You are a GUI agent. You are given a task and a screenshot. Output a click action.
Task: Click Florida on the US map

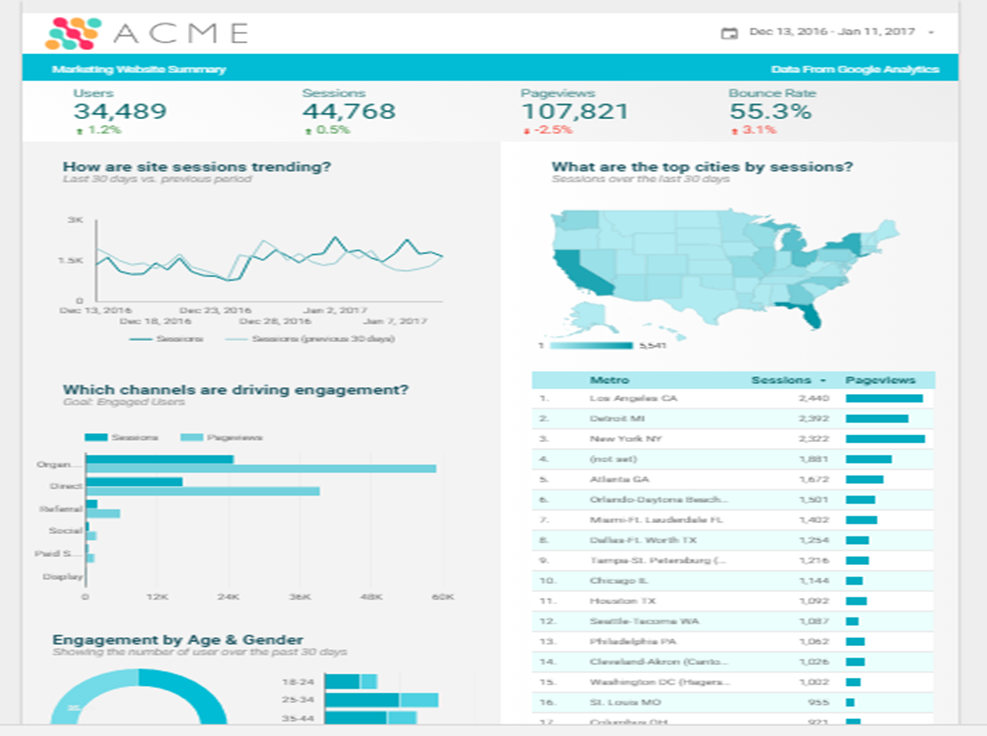pyautogui.click(x=808, y=313)
